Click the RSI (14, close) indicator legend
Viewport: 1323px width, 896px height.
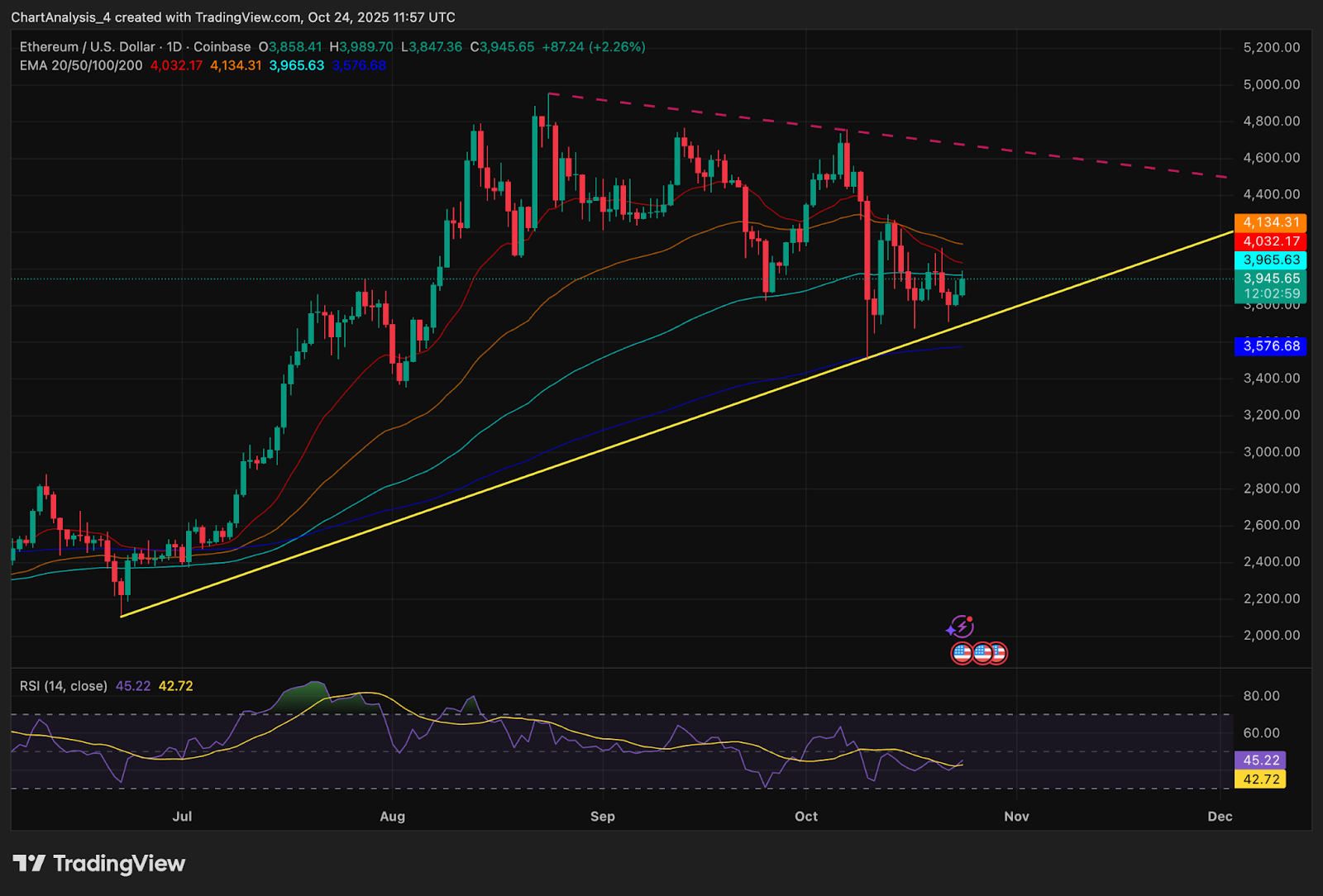[64, 686]
